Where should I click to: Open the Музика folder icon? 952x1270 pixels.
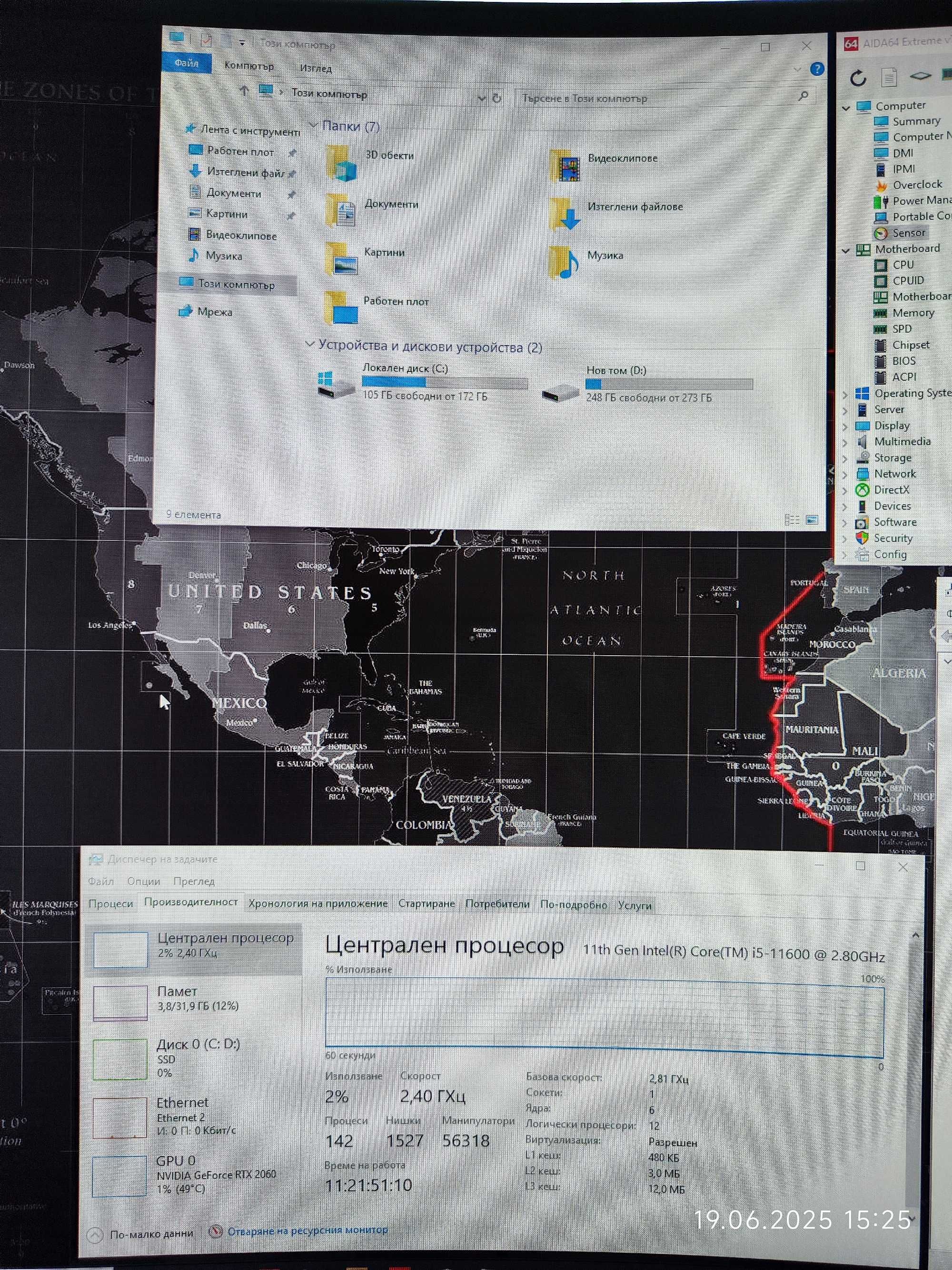(564, 262)
